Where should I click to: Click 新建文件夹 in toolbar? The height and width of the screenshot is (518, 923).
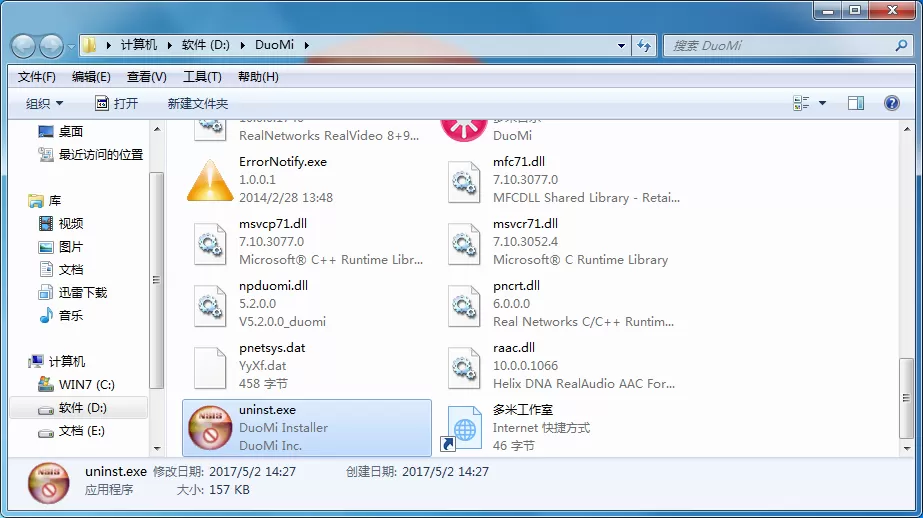click(198, 104)
